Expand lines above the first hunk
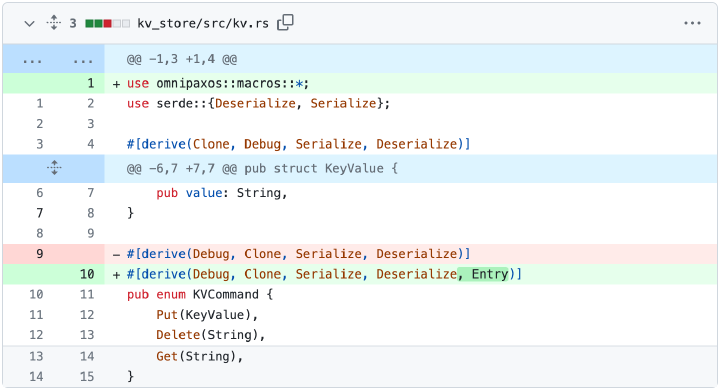 pos(53,60)
